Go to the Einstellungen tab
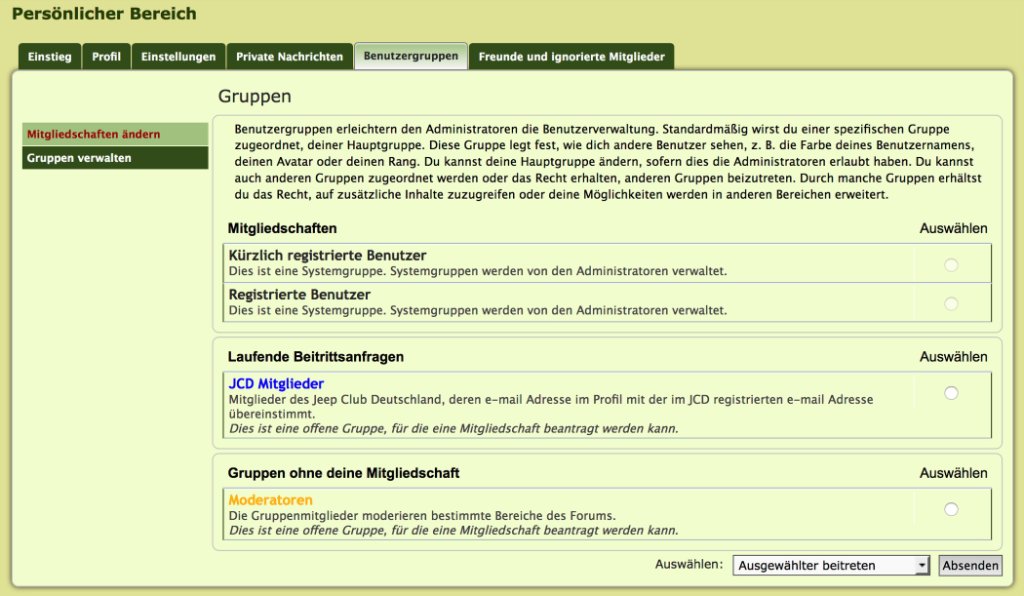 tap(178, 57)
